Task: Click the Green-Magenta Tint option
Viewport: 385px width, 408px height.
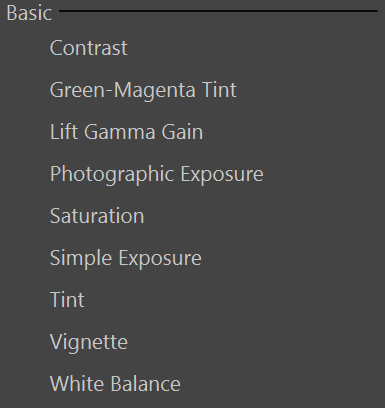Action: click(x=143, y=90)
